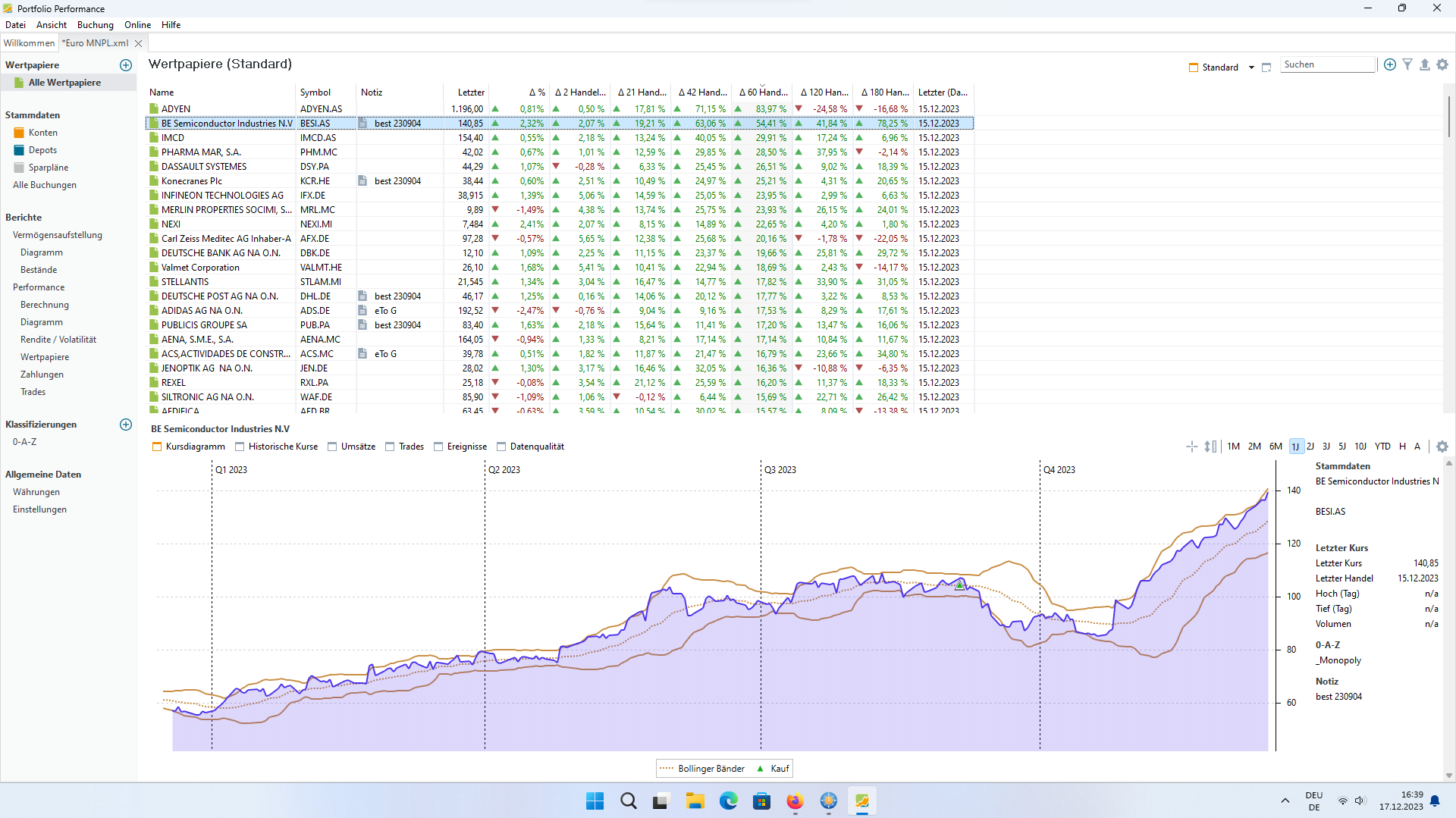Click the add-security plus icon beside the search box

point(1390,64)
